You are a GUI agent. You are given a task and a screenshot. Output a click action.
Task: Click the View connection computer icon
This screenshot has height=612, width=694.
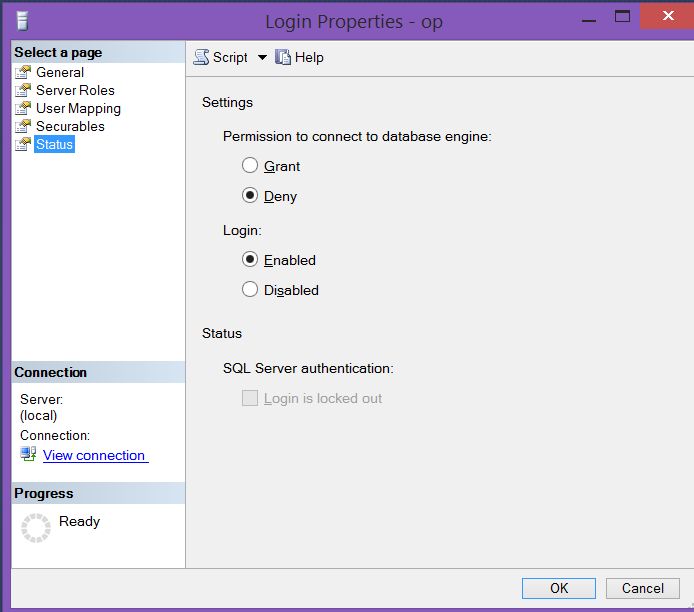click(28, 454)
